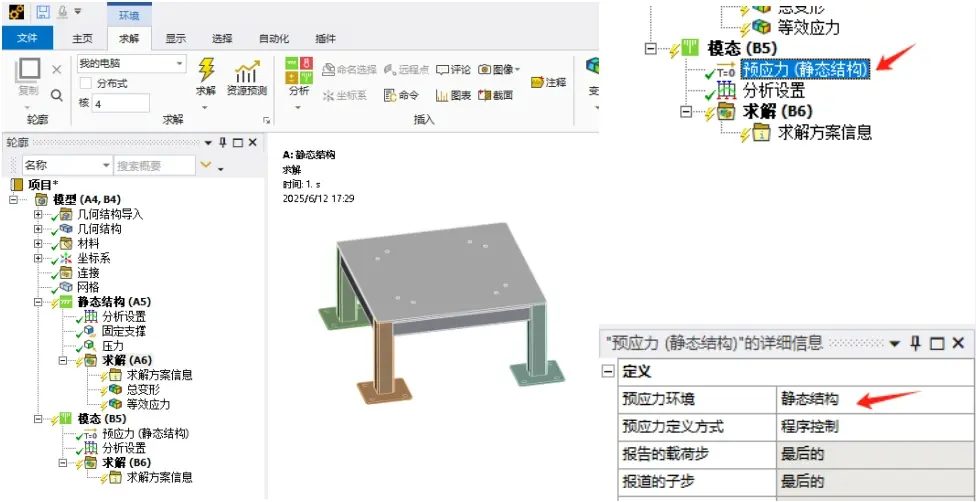Select Fixed Support (固定支撑) in the outline
The width and height of the screenshot is (976, 502).
(x=124, y=331)
